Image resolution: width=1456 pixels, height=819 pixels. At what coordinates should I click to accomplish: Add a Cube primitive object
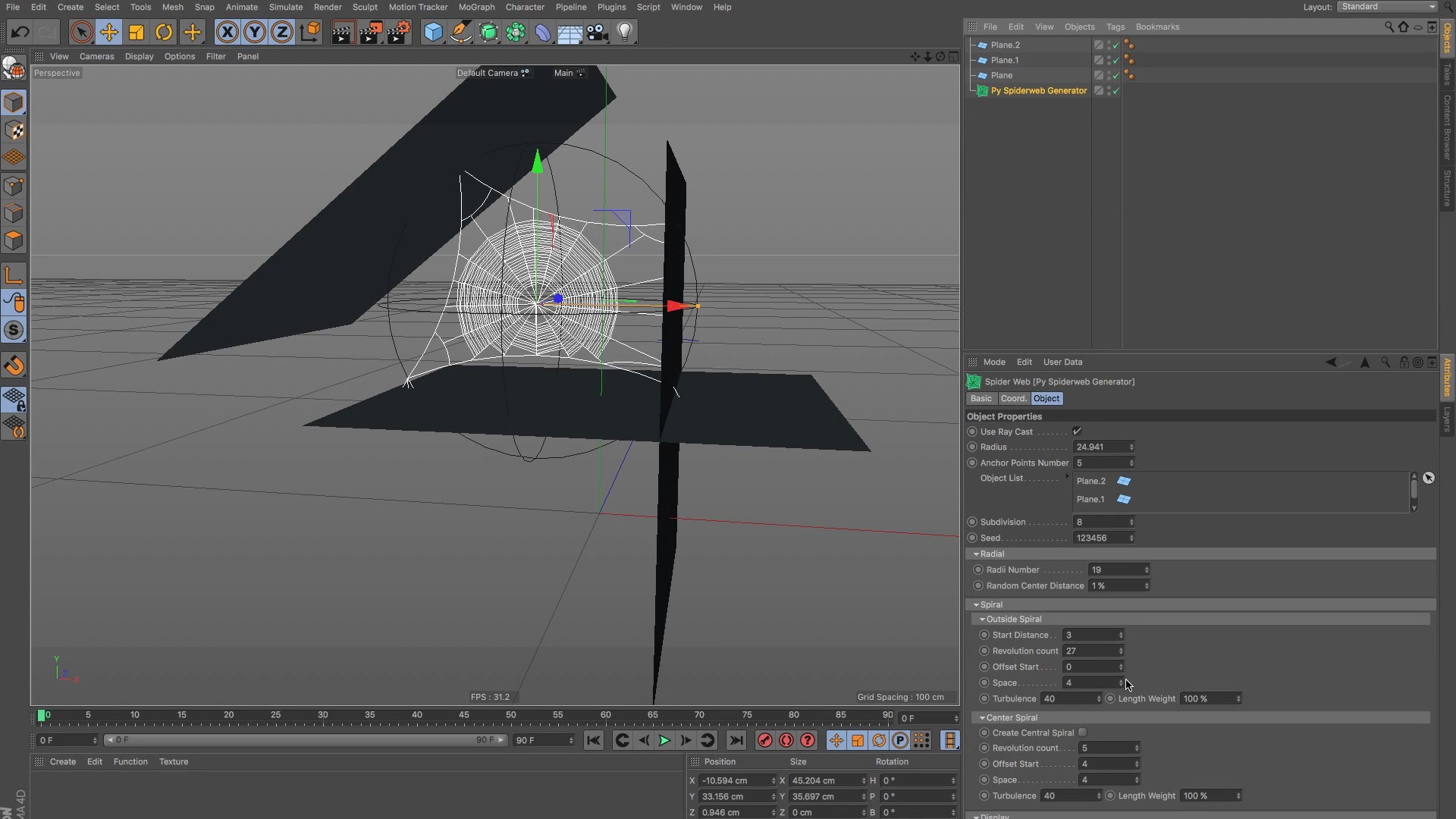click(x=433, y=33)
